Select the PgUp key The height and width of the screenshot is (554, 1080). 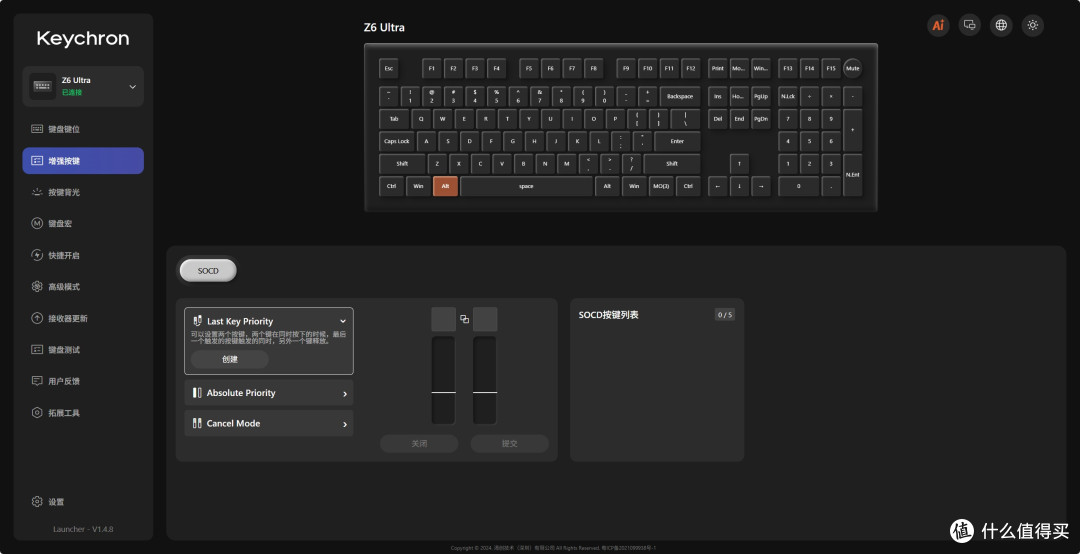pos(760,96)
